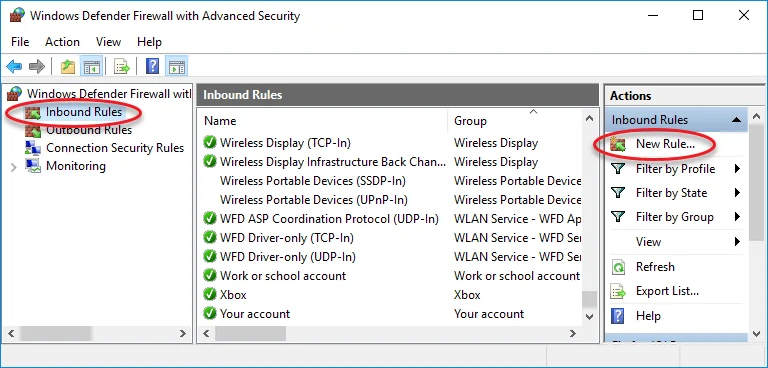Open Filter by Group submenu

point(675,217)
